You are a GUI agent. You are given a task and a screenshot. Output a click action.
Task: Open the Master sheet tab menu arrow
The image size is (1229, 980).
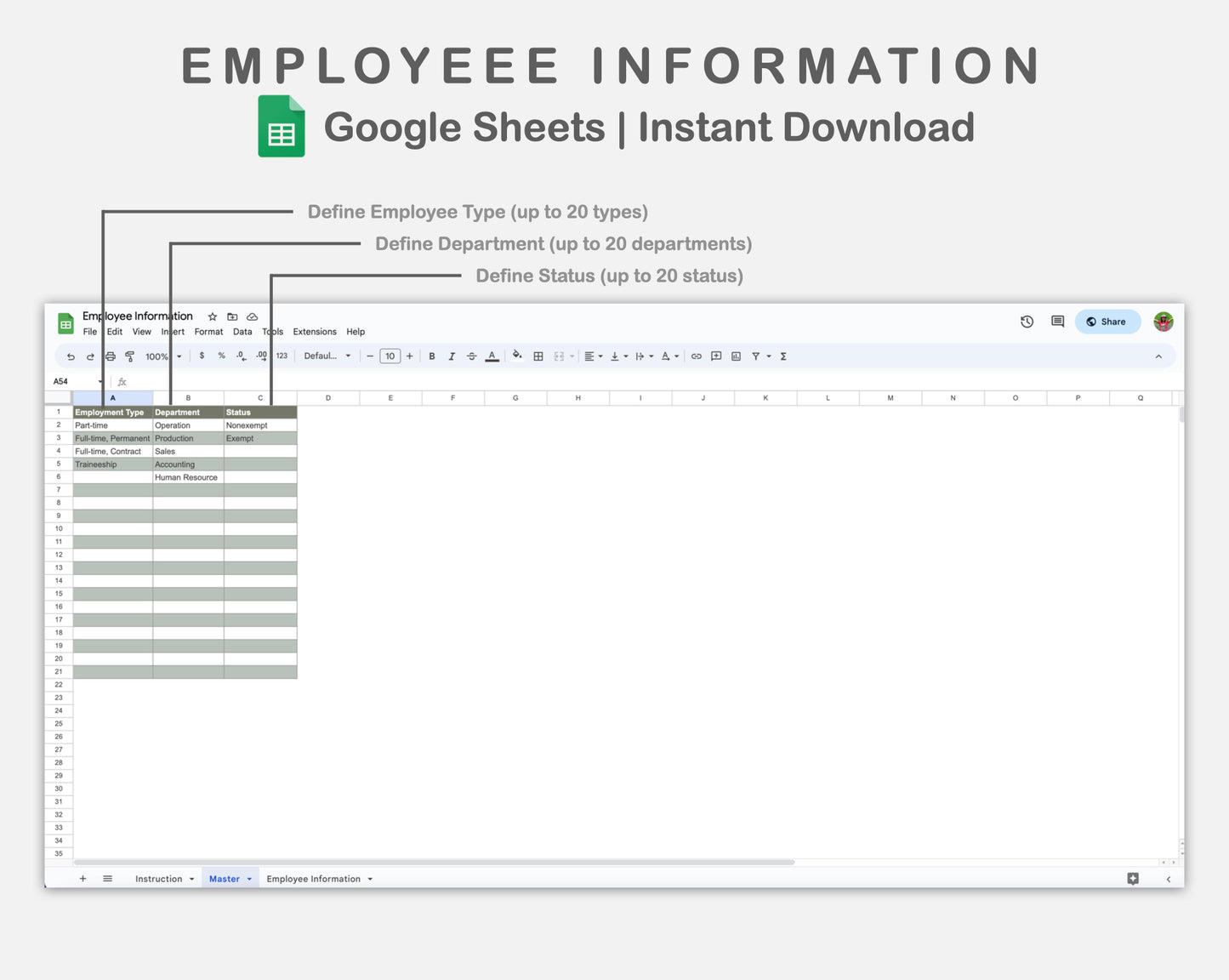tap(248, 878)
